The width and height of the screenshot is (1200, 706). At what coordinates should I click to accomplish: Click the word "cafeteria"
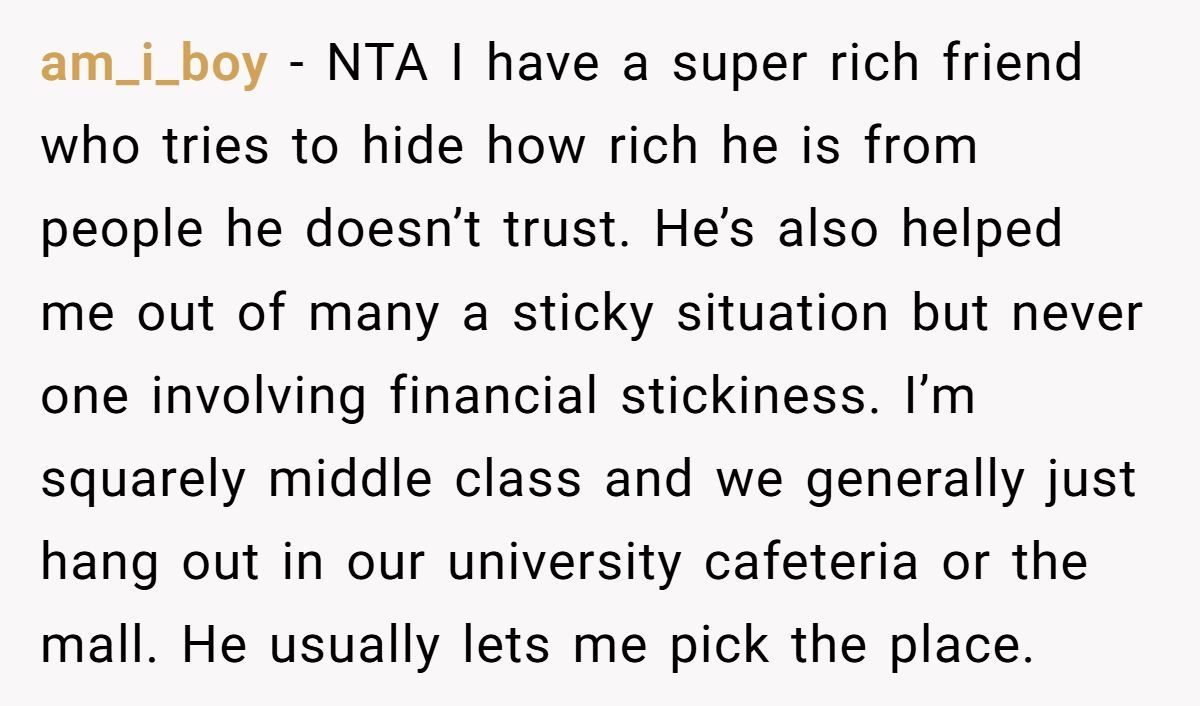pyautogui.click(x=810, y=561)
